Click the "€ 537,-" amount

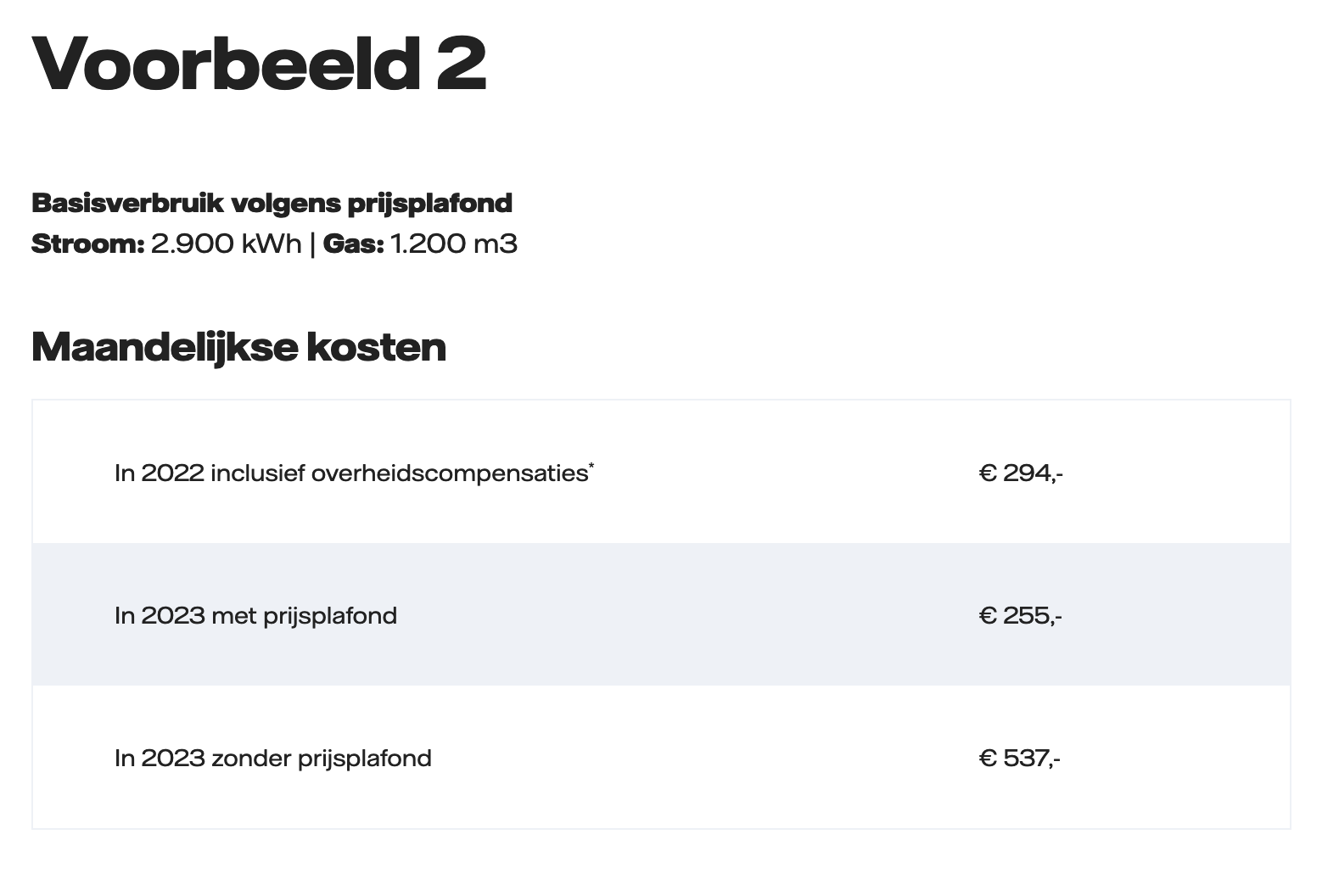pos(1019,758)
